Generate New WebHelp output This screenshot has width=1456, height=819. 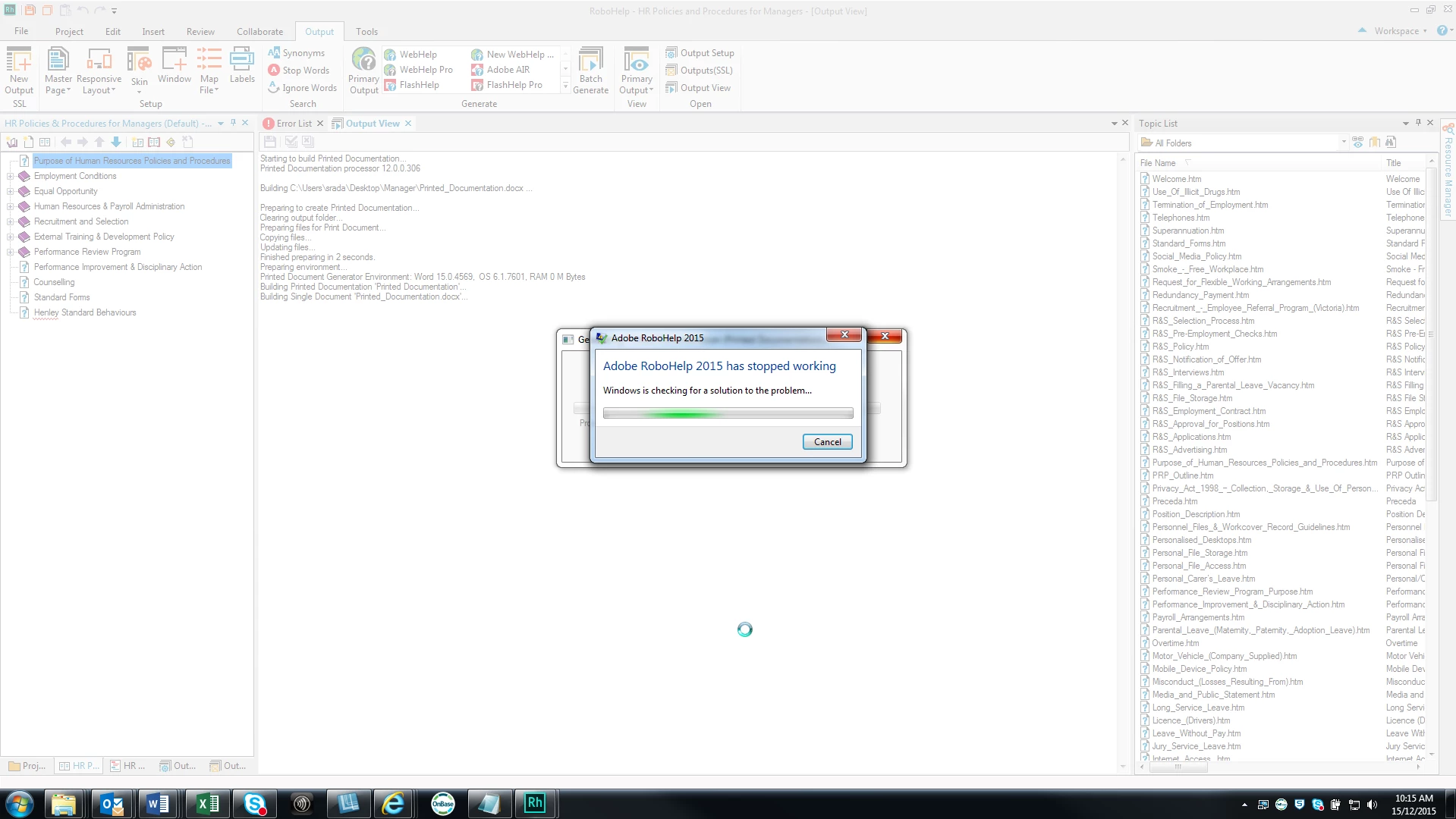tap(513, 55)
